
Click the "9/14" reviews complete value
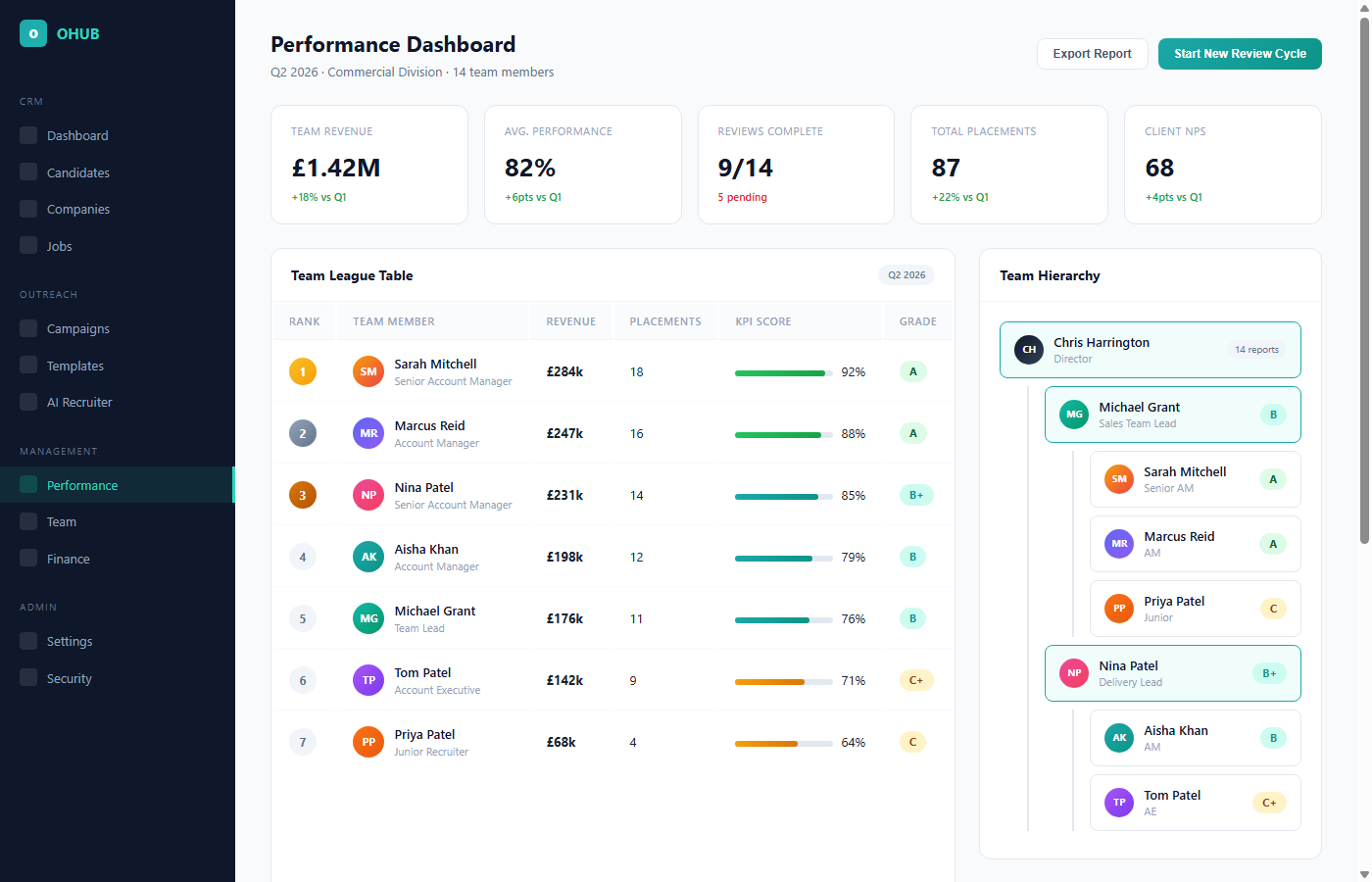(x=745, y=168)
